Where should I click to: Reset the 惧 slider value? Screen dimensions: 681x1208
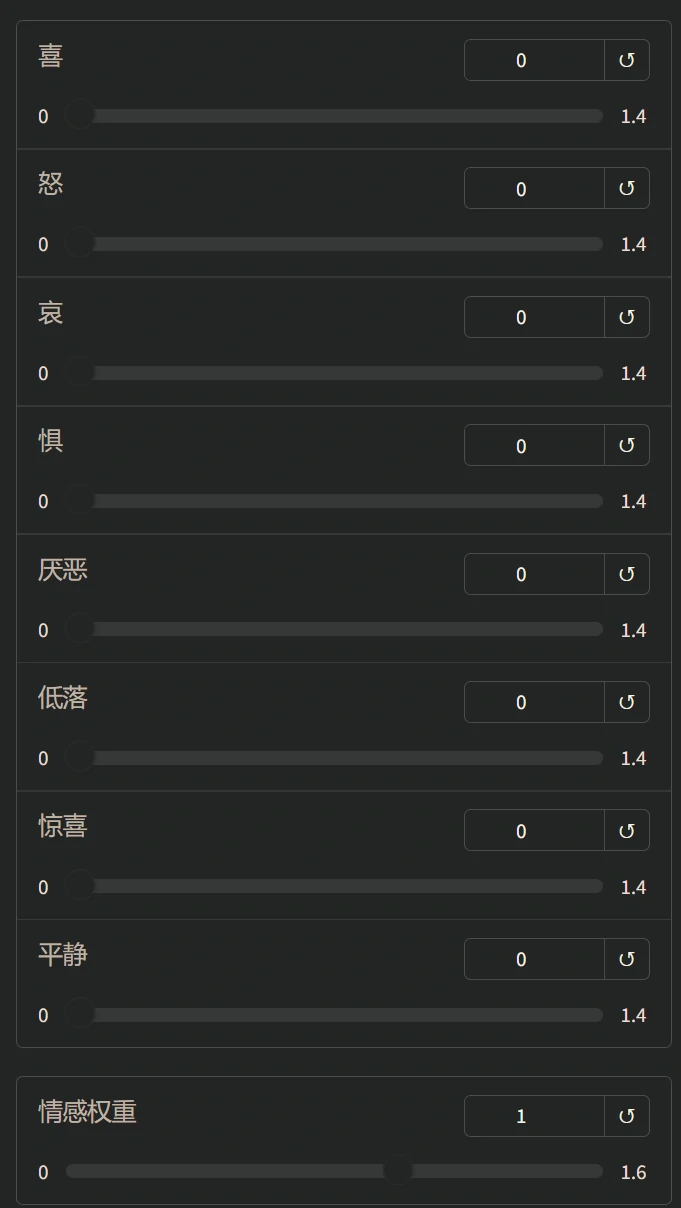pyautogui.click(x=627, y=445)
